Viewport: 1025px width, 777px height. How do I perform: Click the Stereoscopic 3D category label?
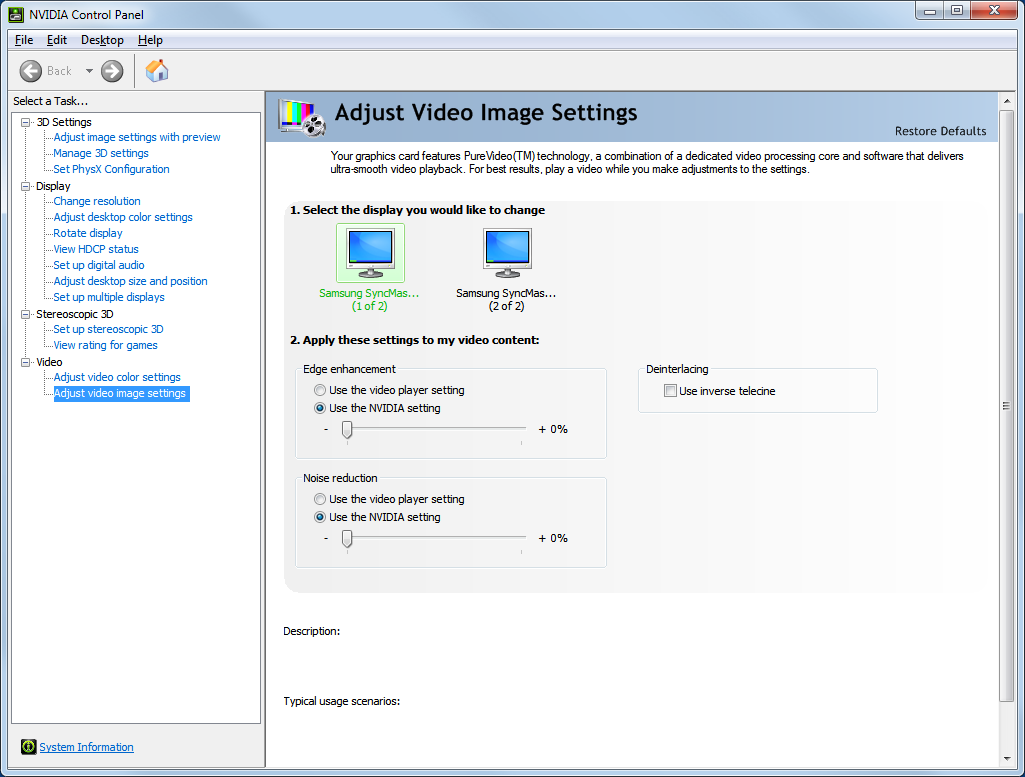75,314
